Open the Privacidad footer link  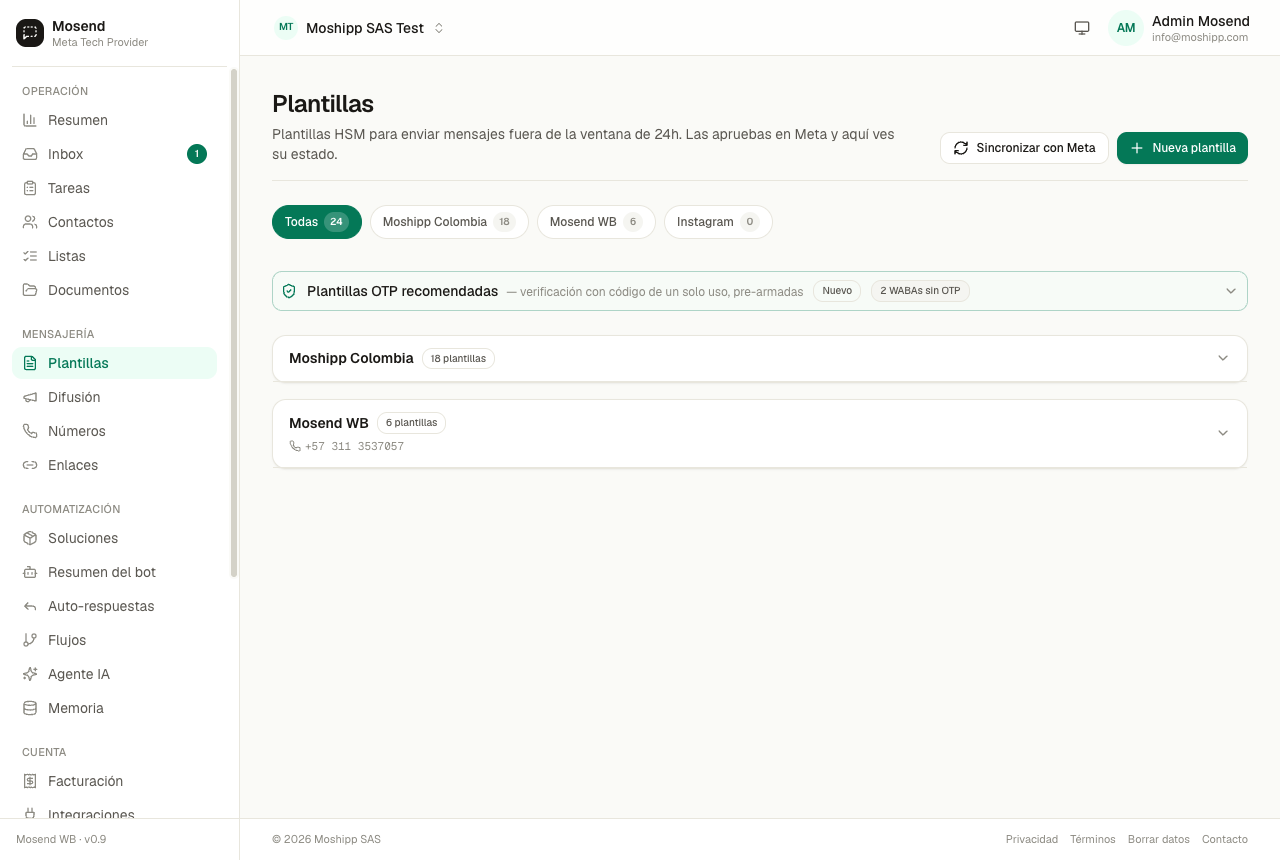click(x=1032, y=839)
